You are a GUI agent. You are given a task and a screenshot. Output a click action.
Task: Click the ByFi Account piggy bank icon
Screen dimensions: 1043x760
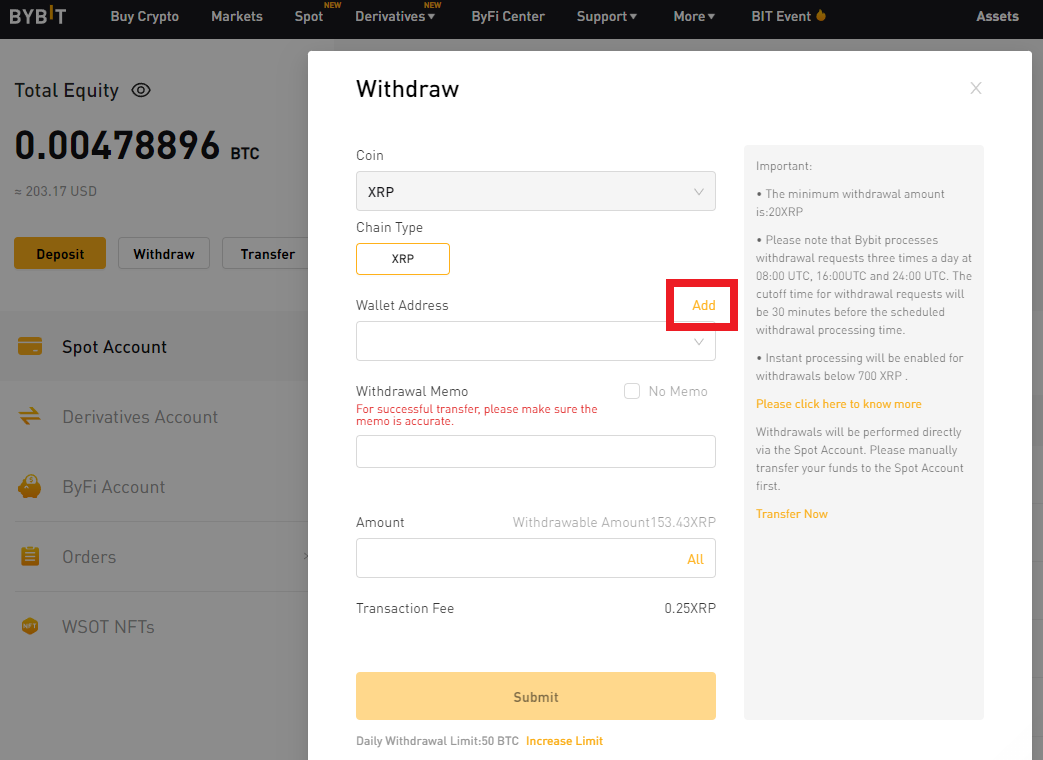(x=30, y=487)
